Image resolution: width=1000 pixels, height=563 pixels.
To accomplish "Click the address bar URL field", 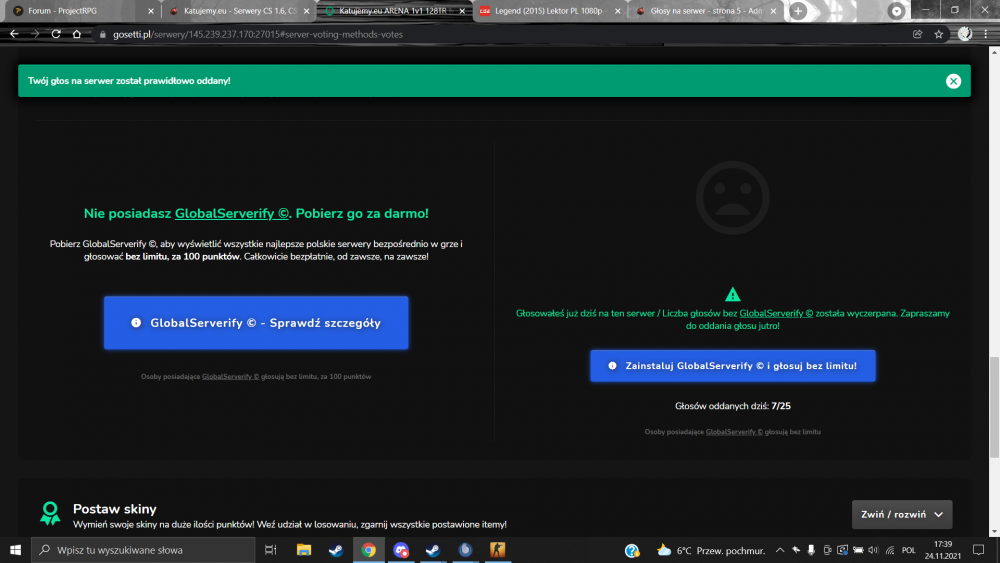I will [x=497, y=34].
